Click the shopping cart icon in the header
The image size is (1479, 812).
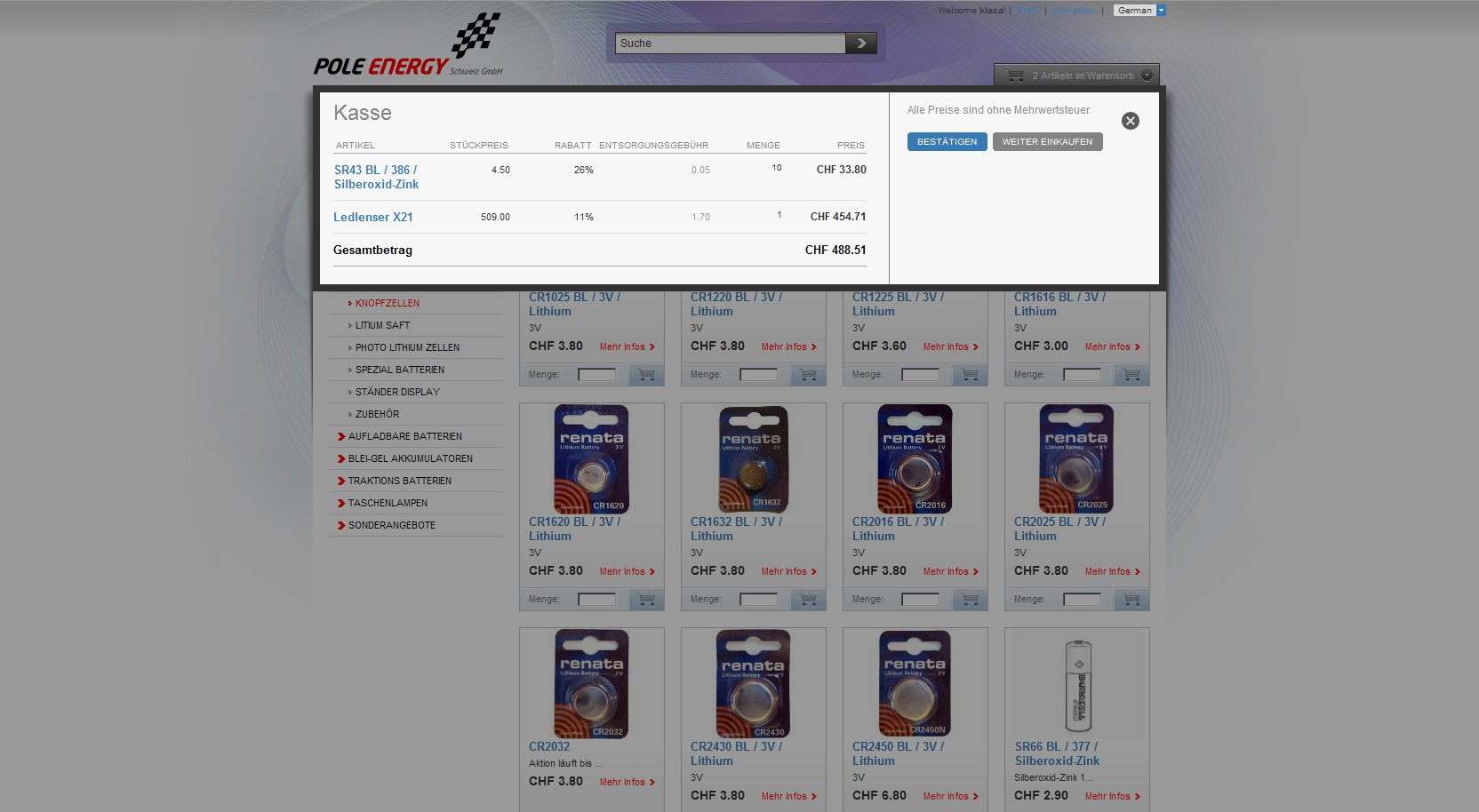tap(1015, 76)
